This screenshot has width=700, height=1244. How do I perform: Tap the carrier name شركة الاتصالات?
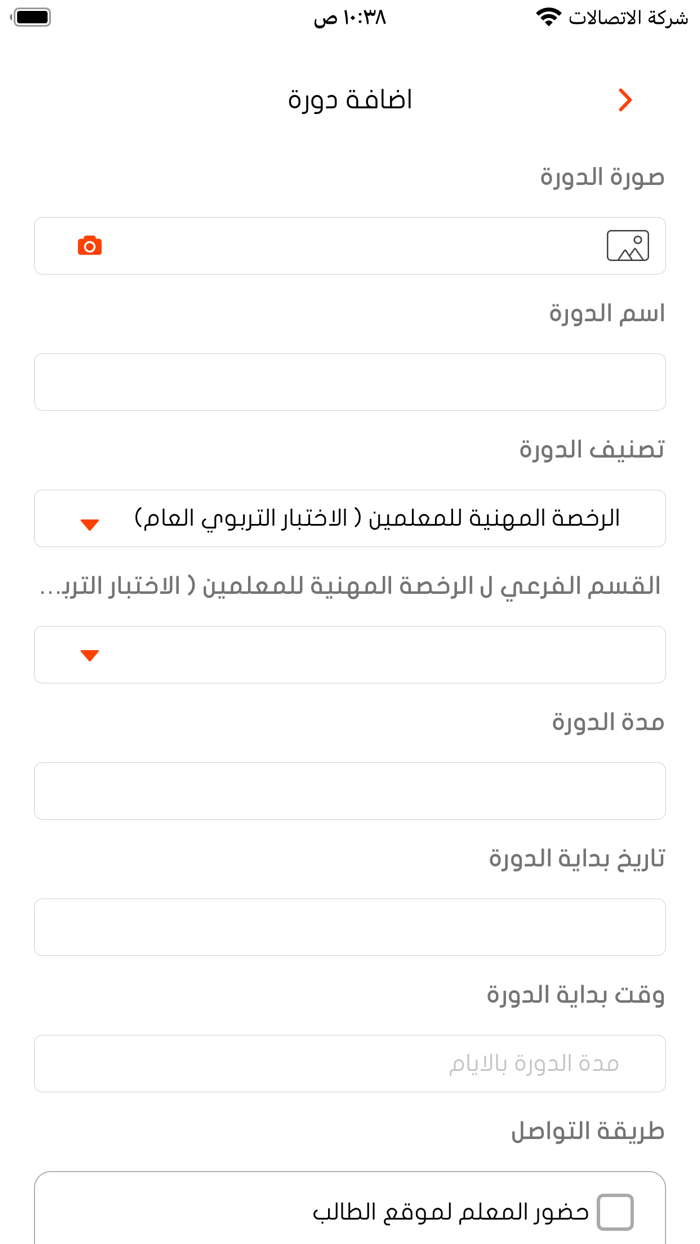point(628,17)
